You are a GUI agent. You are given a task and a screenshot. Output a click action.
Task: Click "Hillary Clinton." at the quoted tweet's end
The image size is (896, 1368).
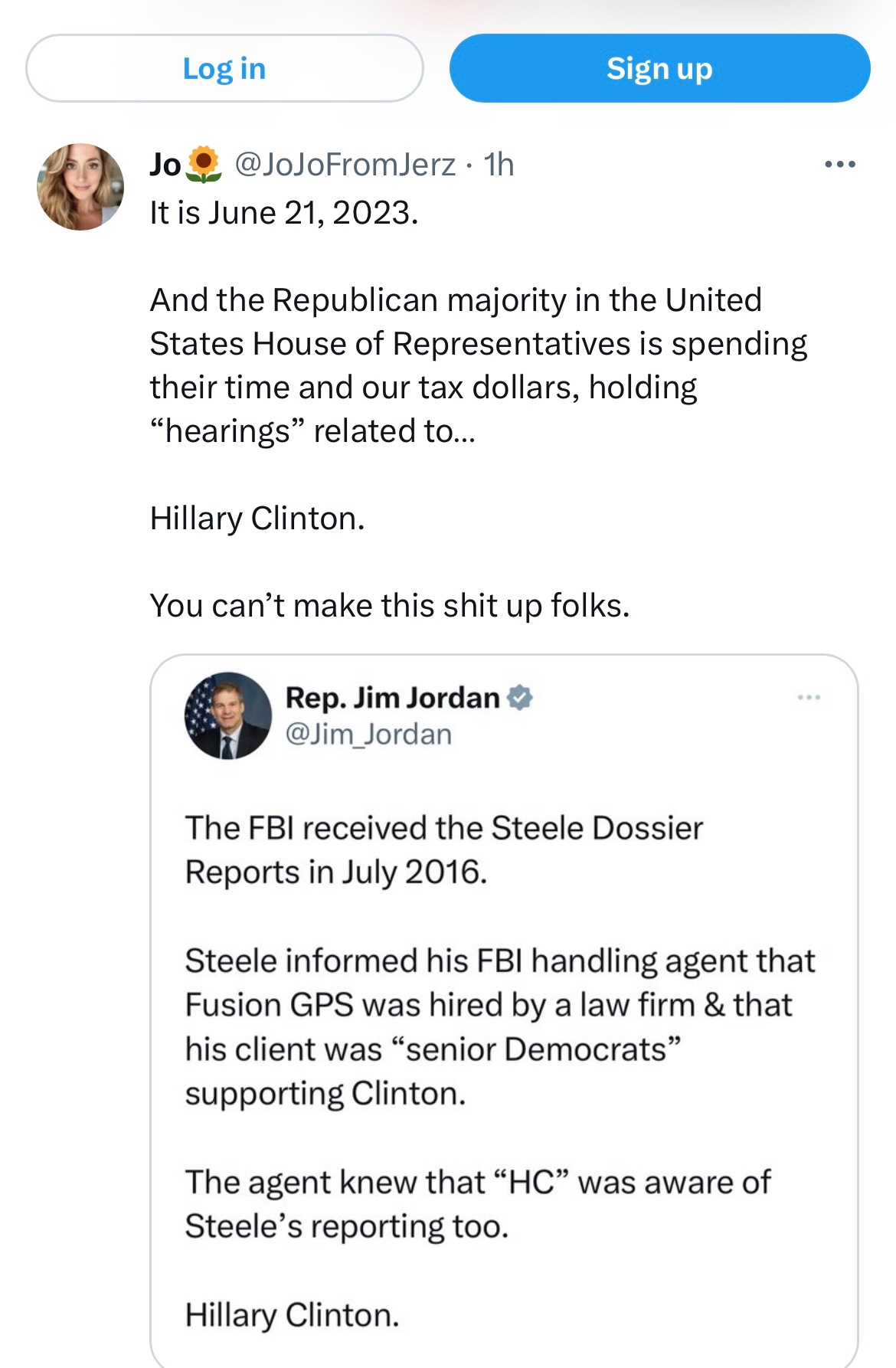click(293, 1315)
